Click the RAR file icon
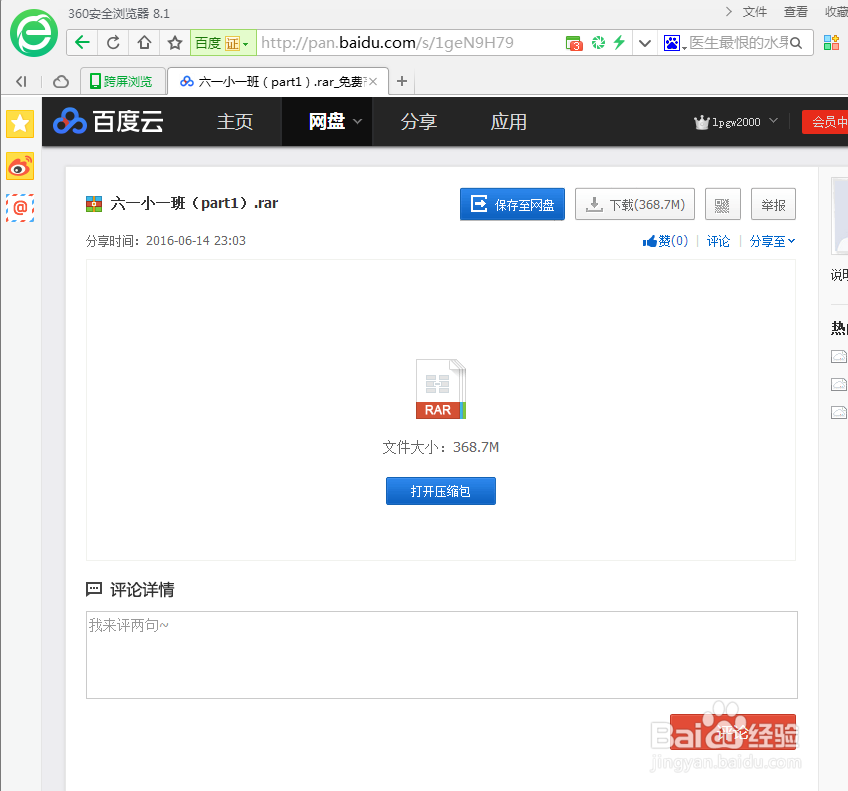The height and width of the screenshot is (791, 848). tap(440, 389)
